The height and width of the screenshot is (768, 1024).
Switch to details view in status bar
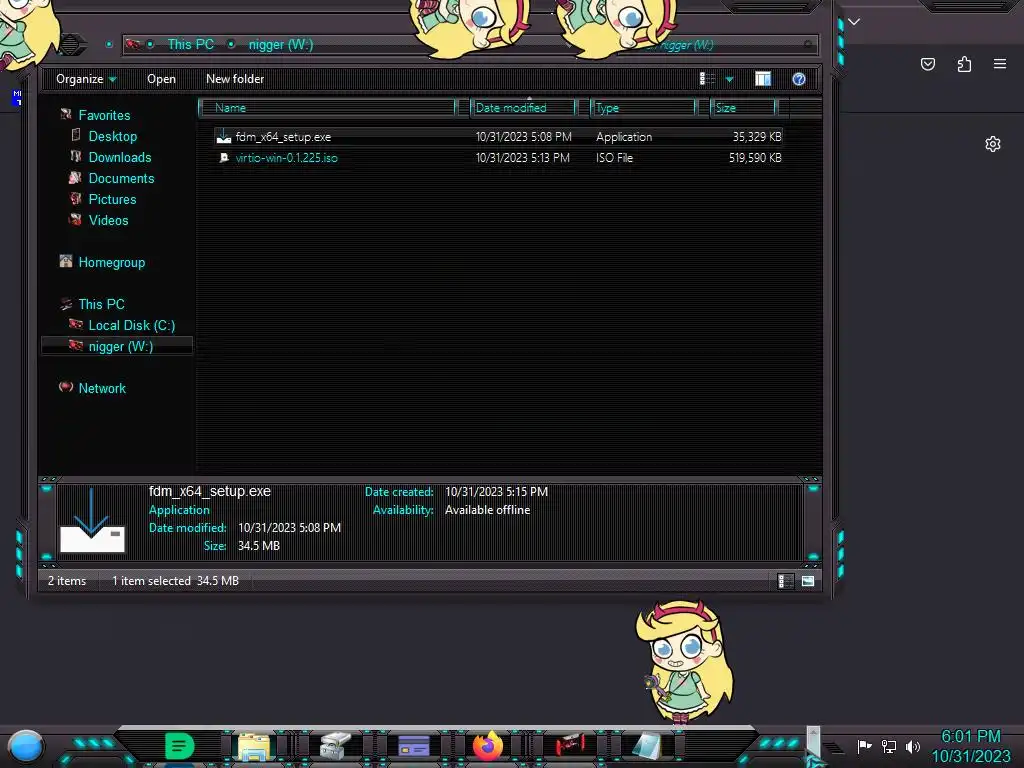[x=786, y=581]
